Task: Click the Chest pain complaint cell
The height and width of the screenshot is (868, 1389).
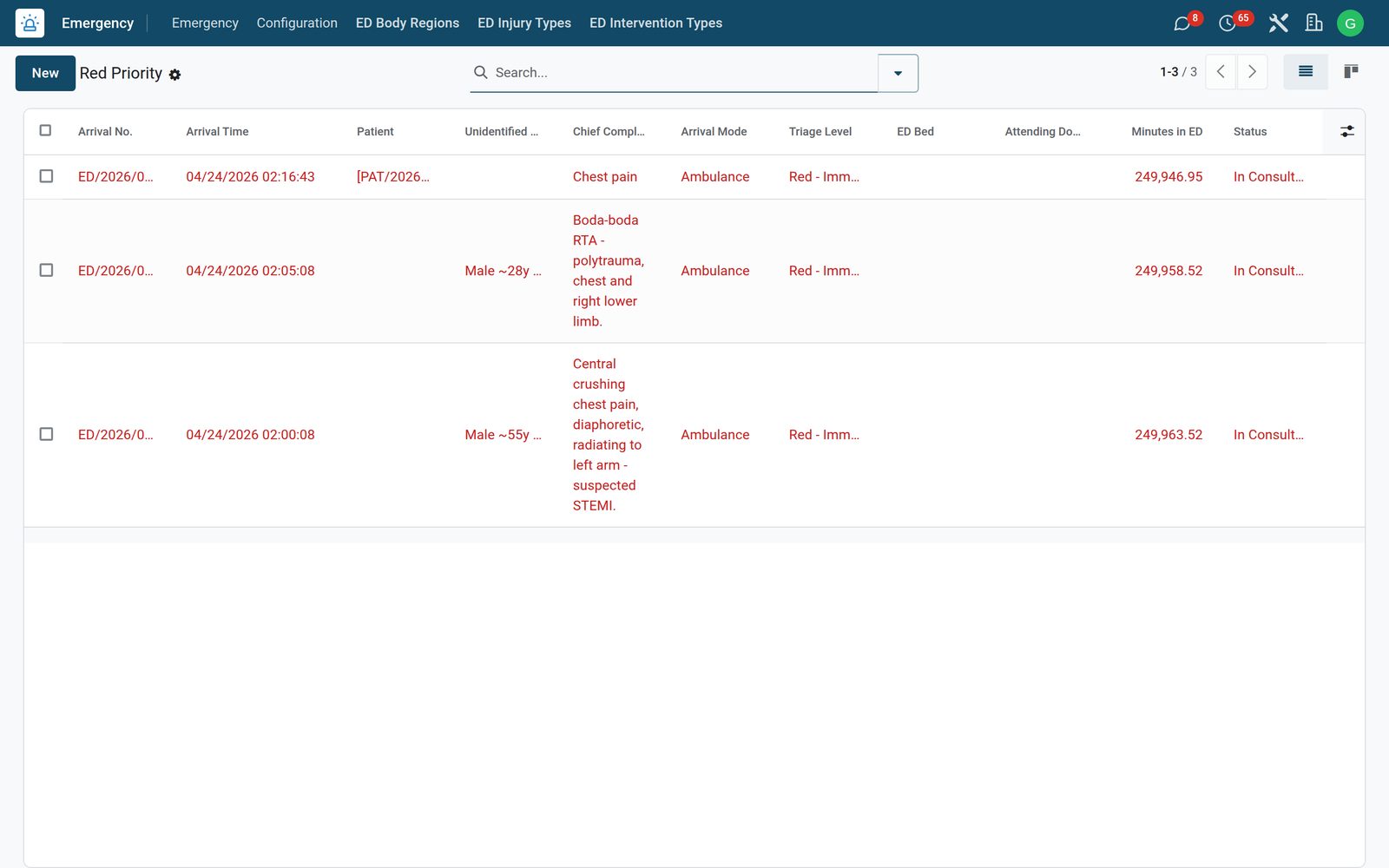Action: point(605,177)
